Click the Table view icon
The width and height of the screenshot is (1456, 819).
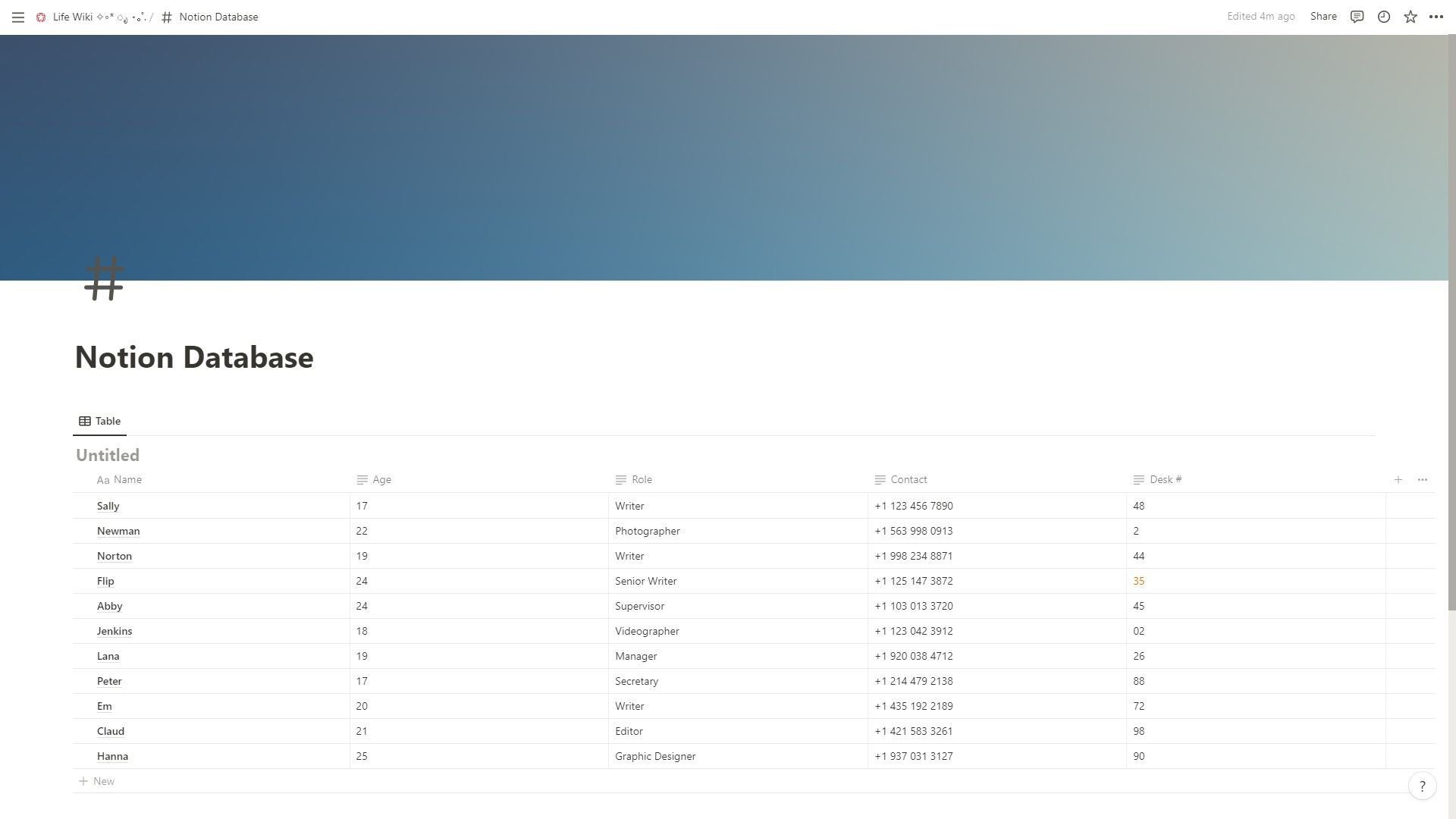tap(85, 421)
